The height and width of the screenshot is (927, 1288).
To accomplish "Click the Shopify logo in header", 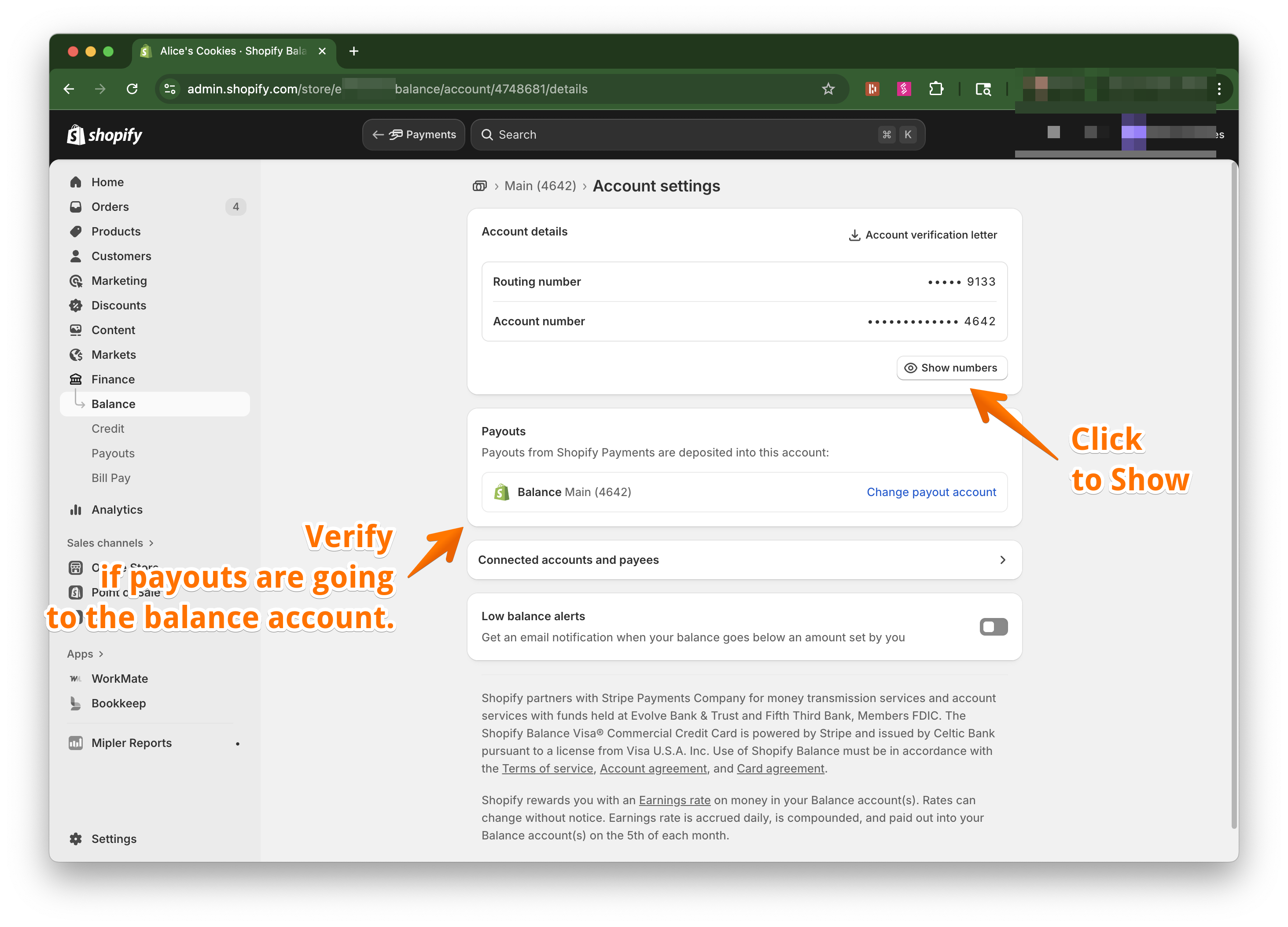I will point(104,135).
